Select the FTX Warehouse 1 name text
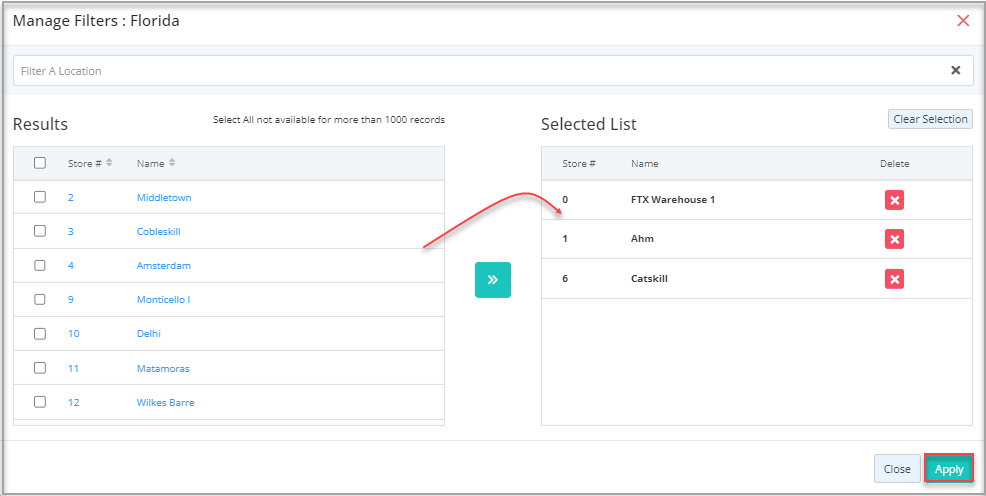 [673, 200]
